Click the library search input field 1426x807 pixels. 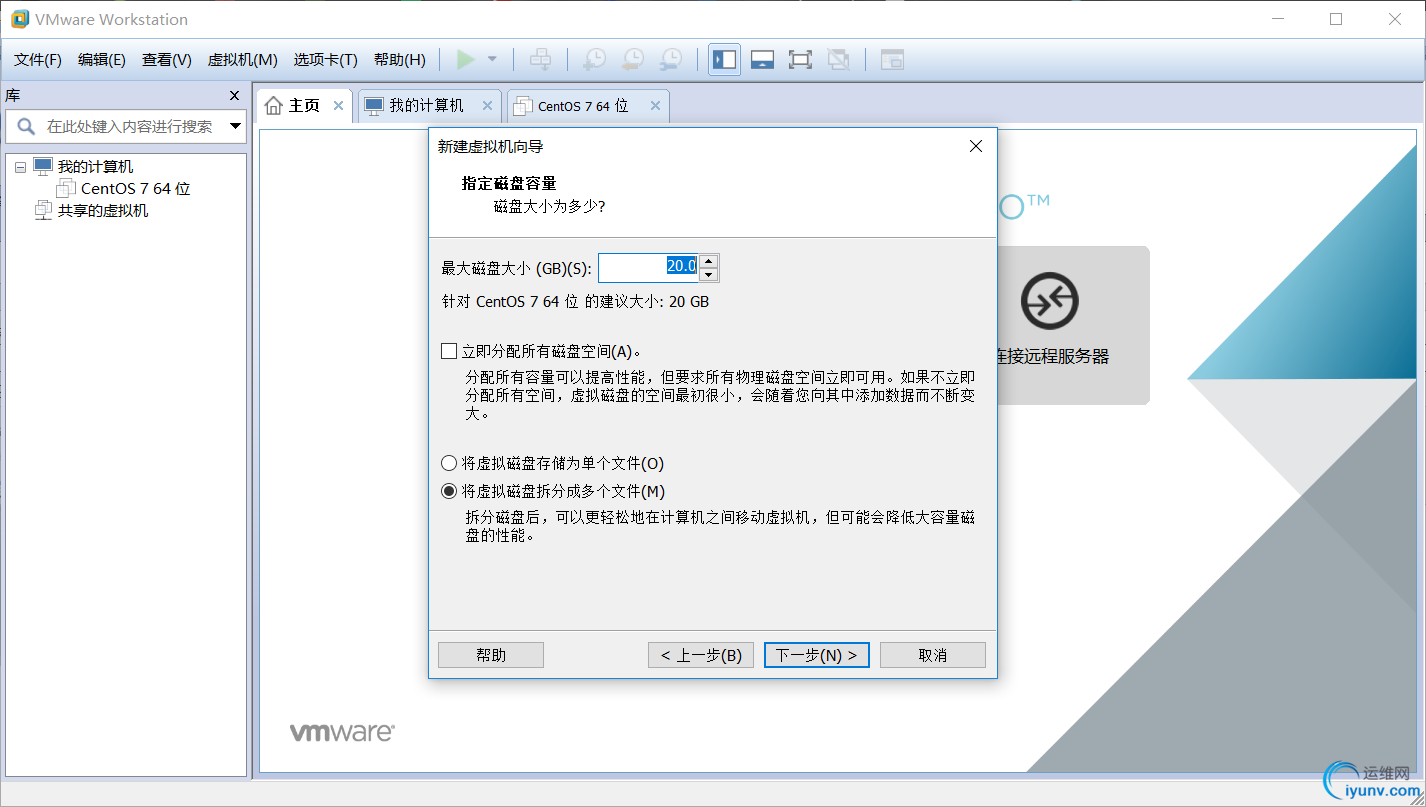[x=126, y=127]
